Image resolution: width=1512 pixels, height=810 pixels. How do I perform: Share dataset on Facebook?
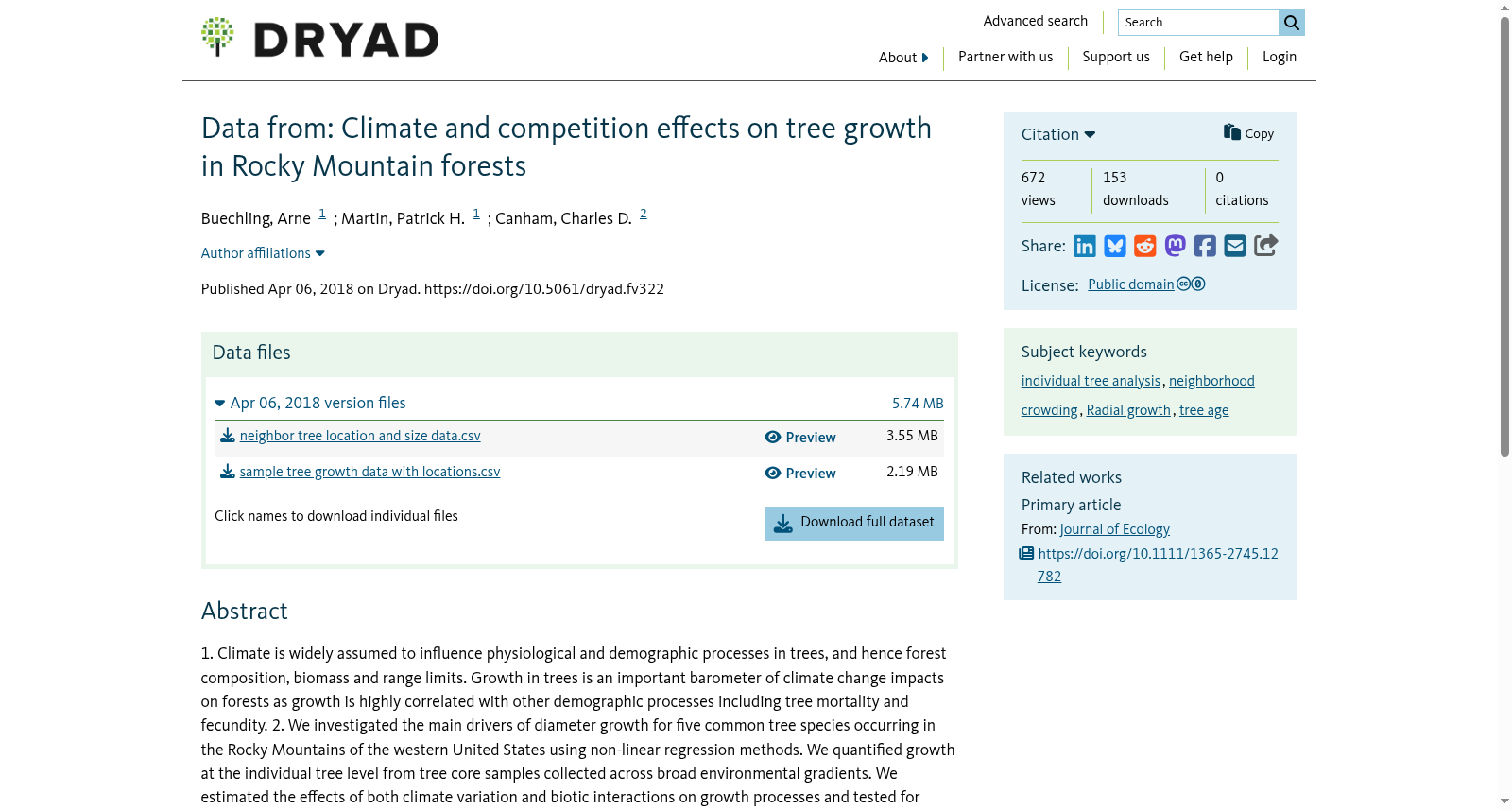point(1205,247)
